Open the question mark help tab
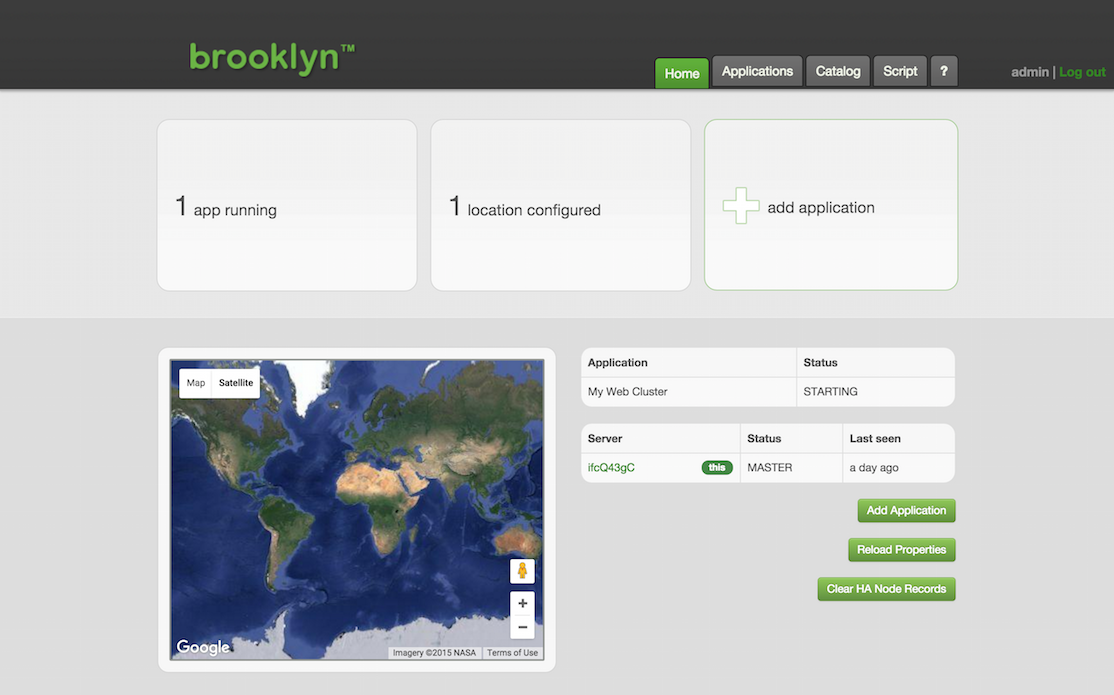Screen dimensions: 1114x695 click(x=944, y=72)
